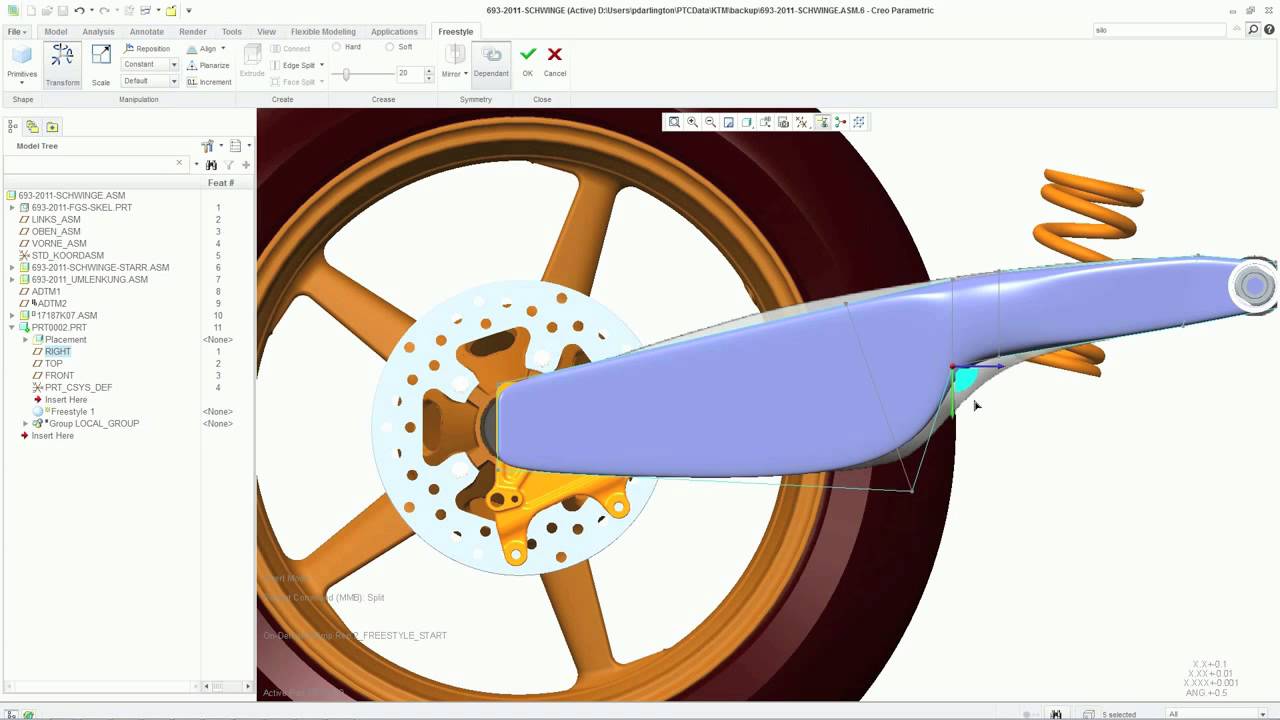
Task: Switch to the Favorites navigator tab
Action: pos(52,127)
